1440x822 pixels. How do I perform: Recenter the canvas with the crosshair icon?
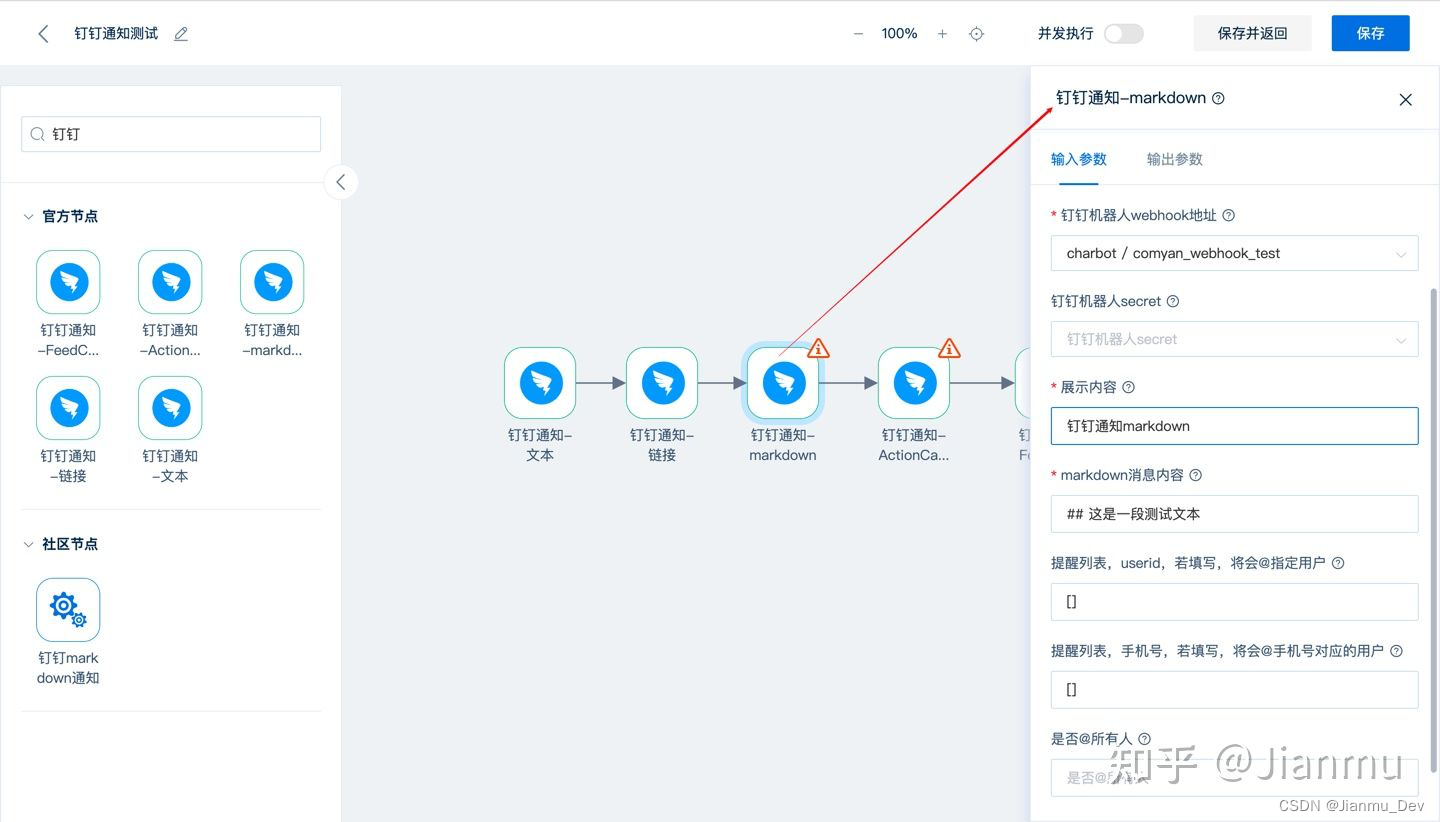pos(977,34)
